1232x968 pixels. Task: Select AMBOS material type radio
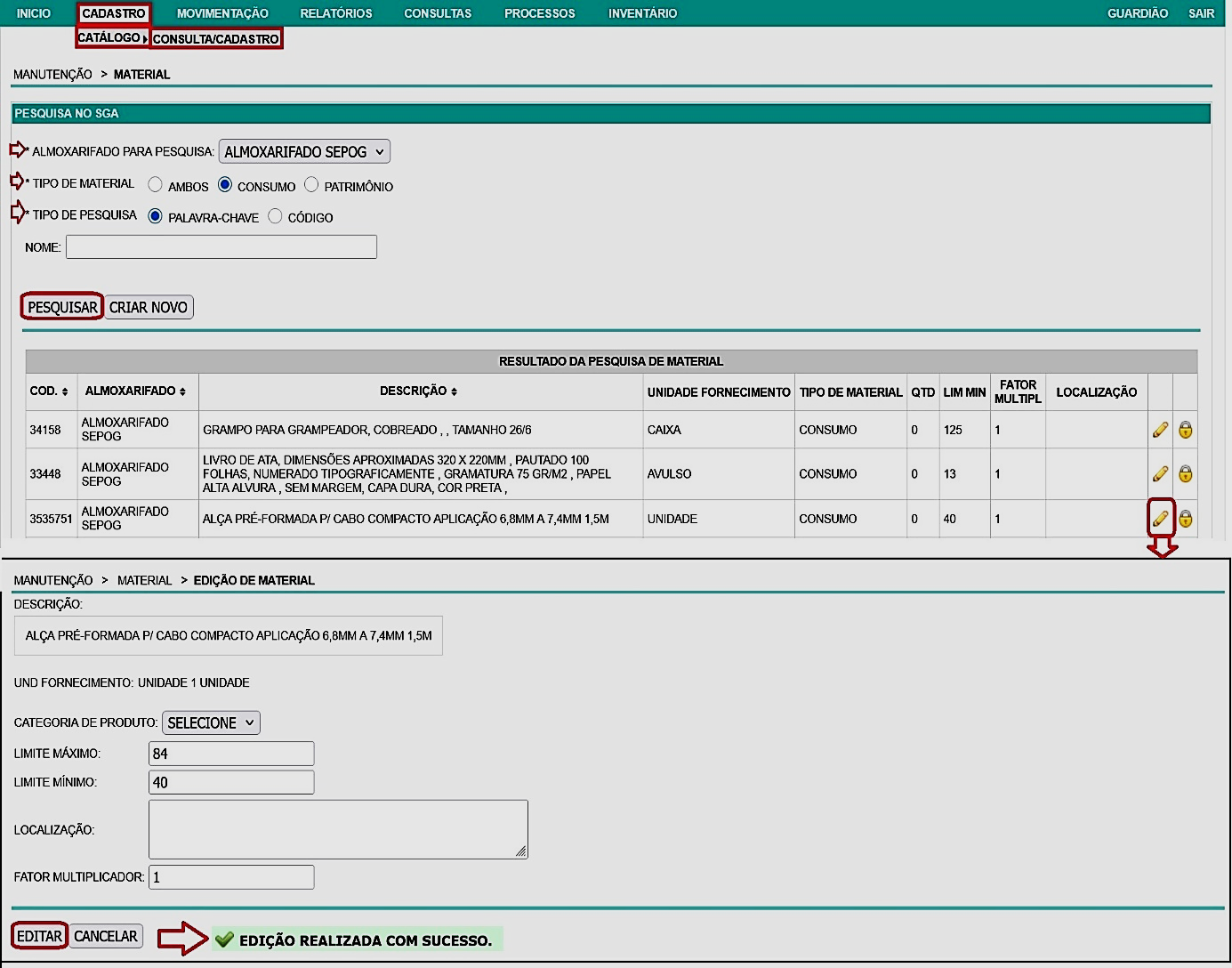[x=156, y=184]
